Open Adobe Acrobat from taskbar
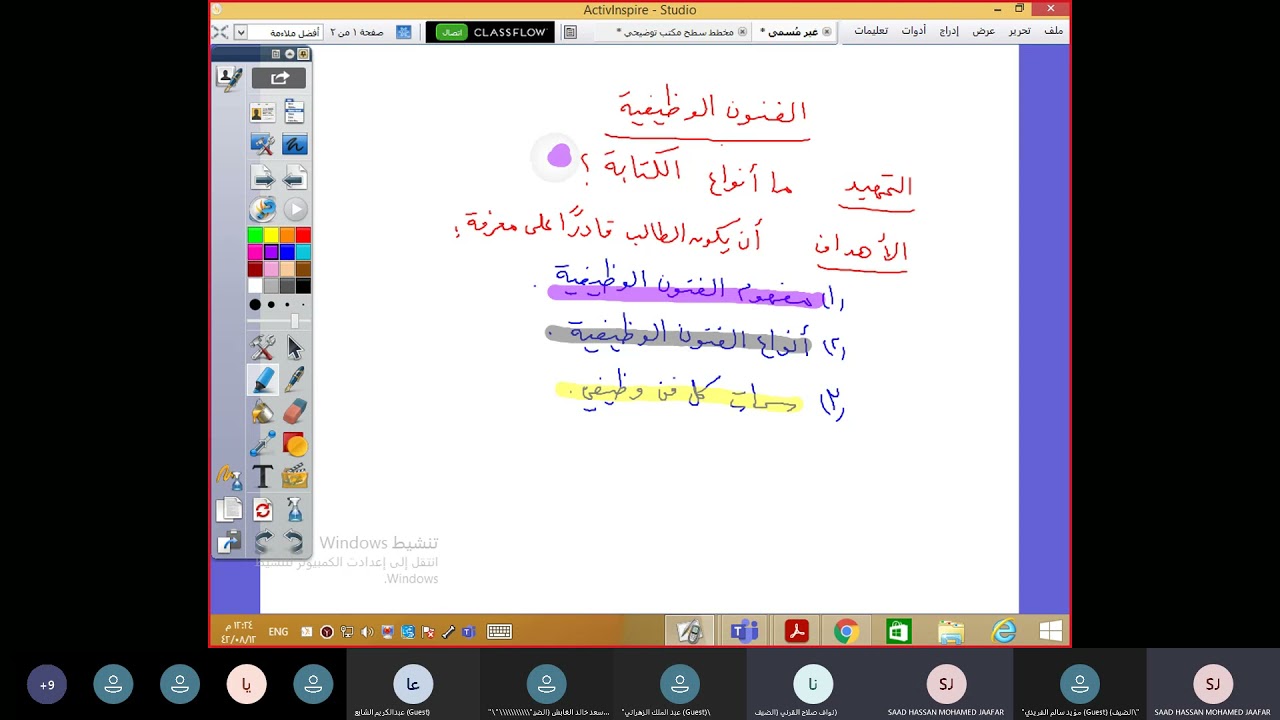The image size is (1280, 720). [796, 631]
